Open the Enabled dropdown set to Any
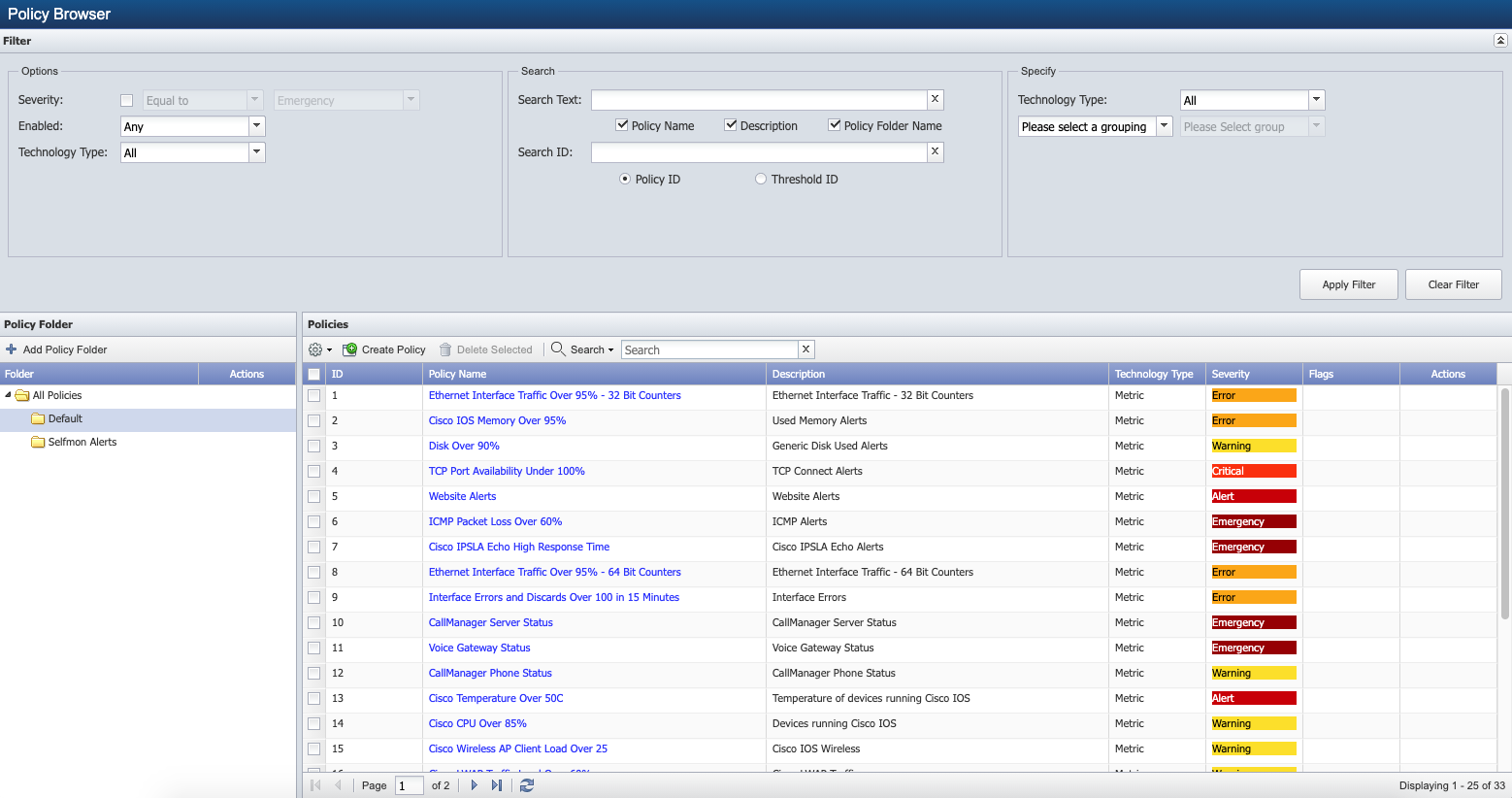Viewport: 1512px width, 798px height. tap(256, 126)
